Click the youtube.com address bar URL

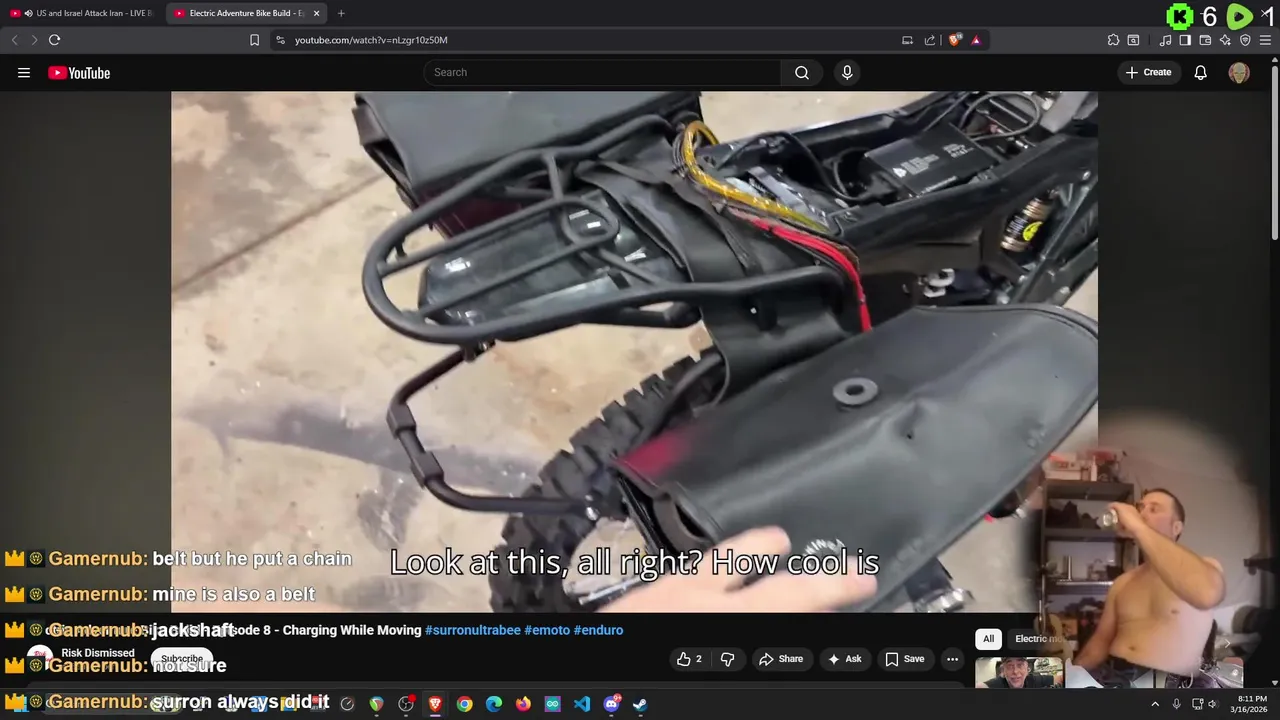coord(371,40)
